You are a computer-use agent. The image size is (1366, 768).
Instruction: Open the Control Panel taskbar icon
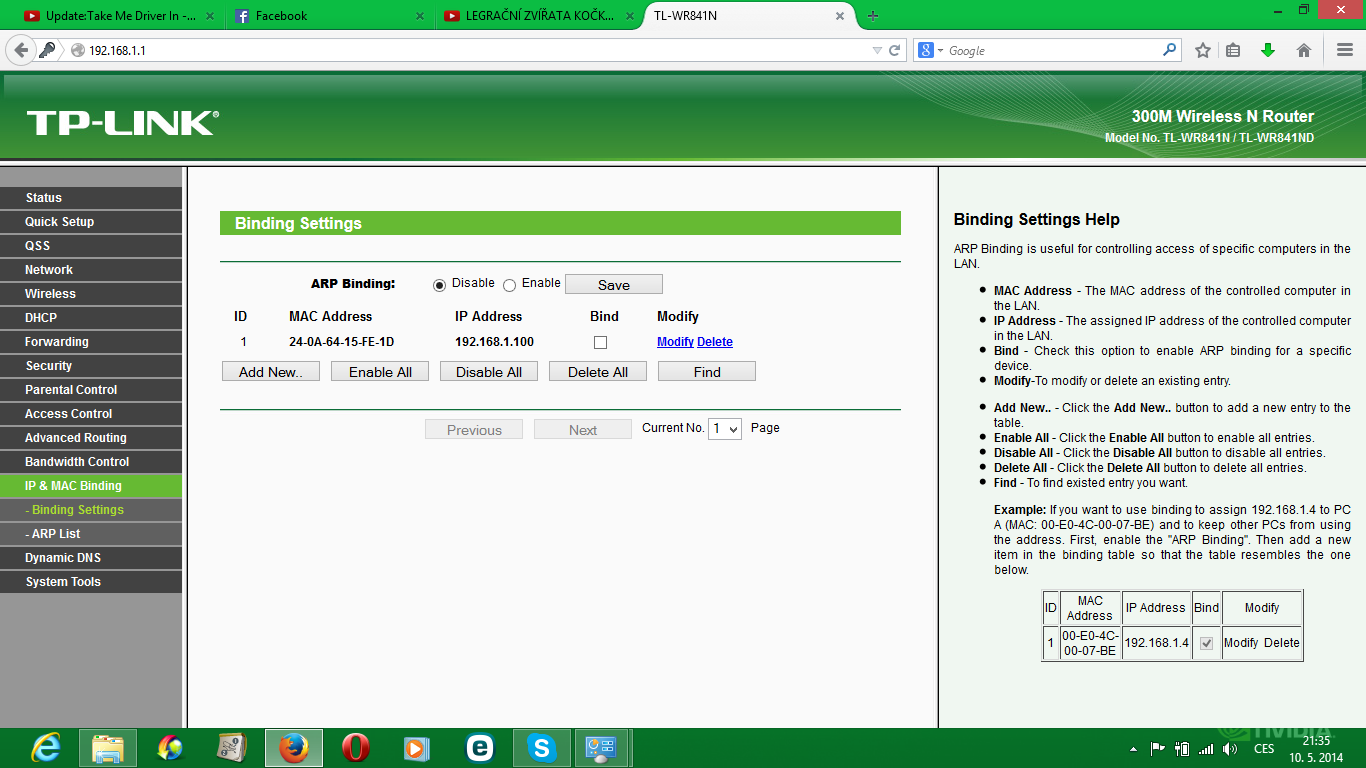pos(604,748)
